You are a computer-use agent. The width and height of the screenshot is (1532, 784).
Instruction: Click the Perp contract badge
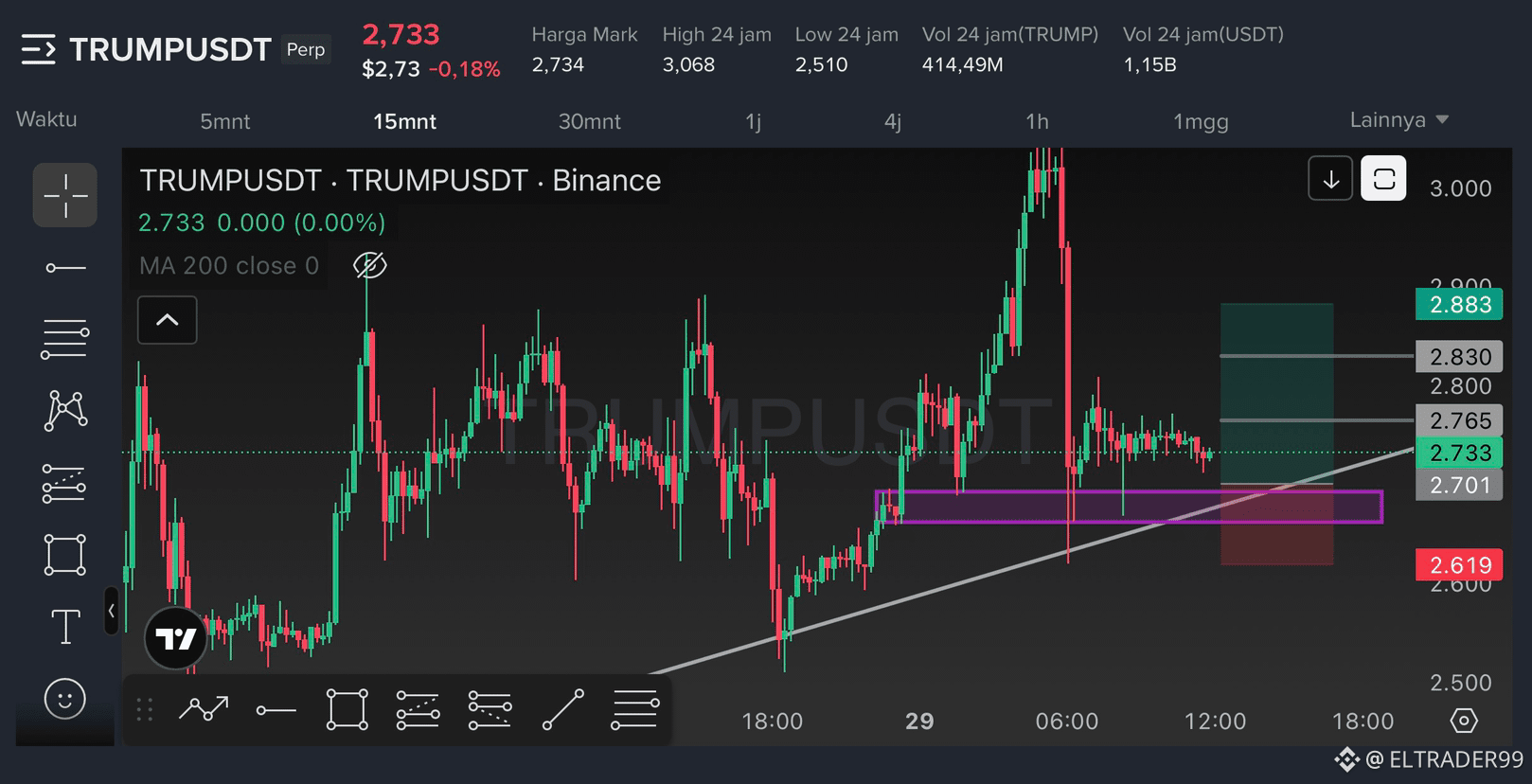[x=306, y=49]
